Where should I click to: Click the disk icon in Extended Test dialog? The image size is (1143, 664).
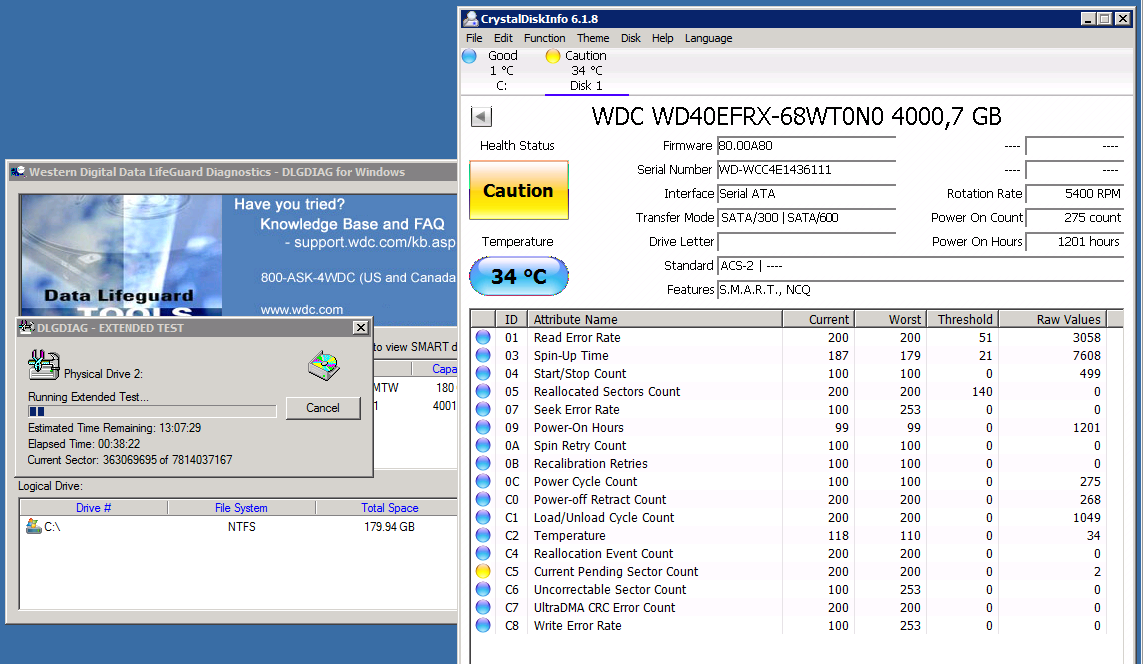[324, 365]
